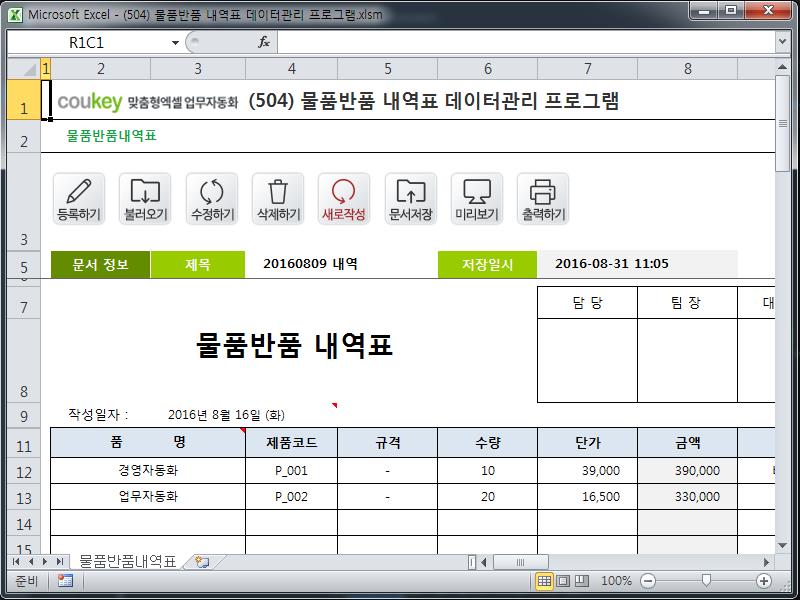
Task: Save the document with 문서저장 icon
Action: tap(411, 199)
